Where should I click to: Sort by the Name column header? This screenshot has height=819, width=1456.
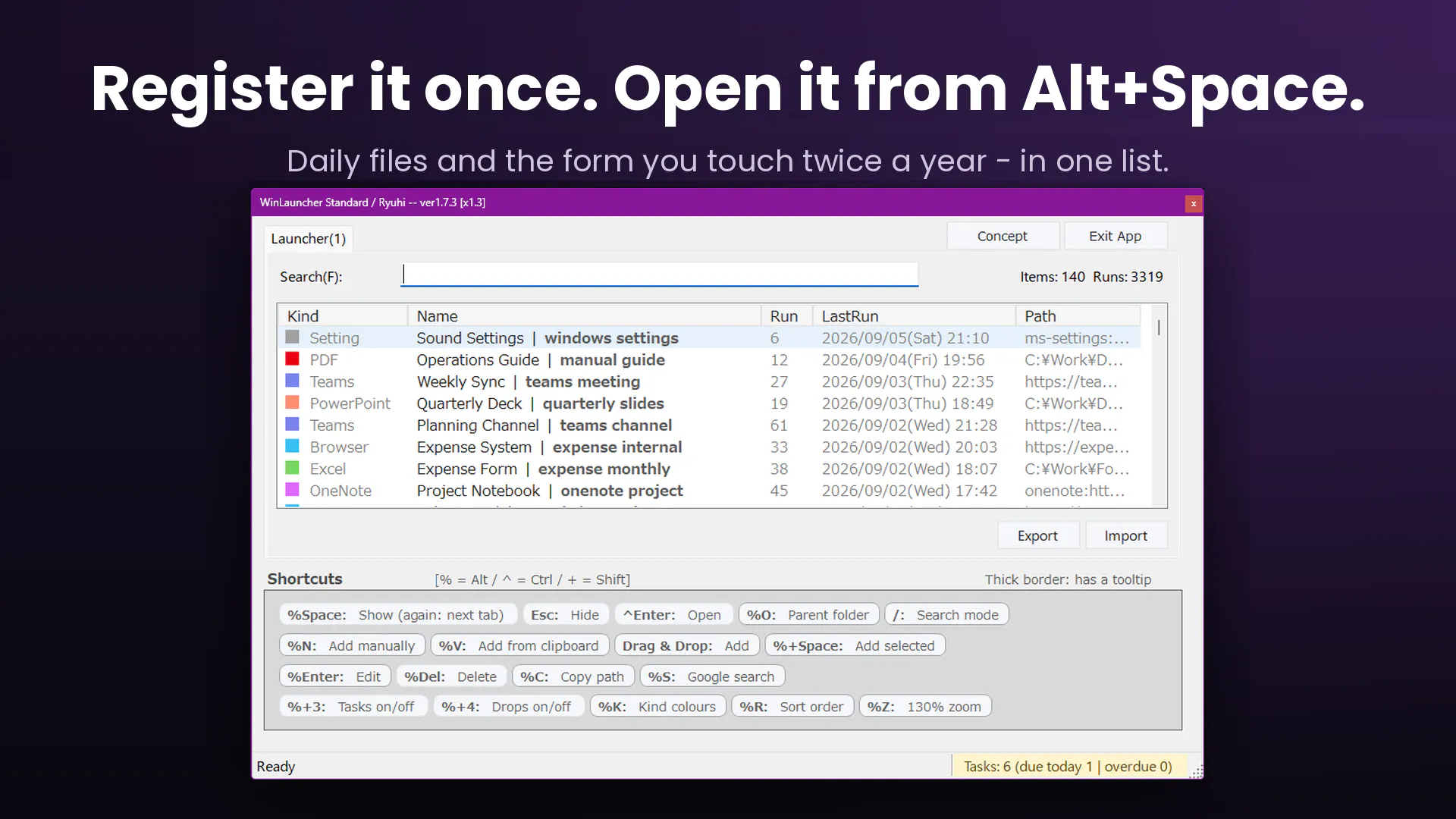584,315
